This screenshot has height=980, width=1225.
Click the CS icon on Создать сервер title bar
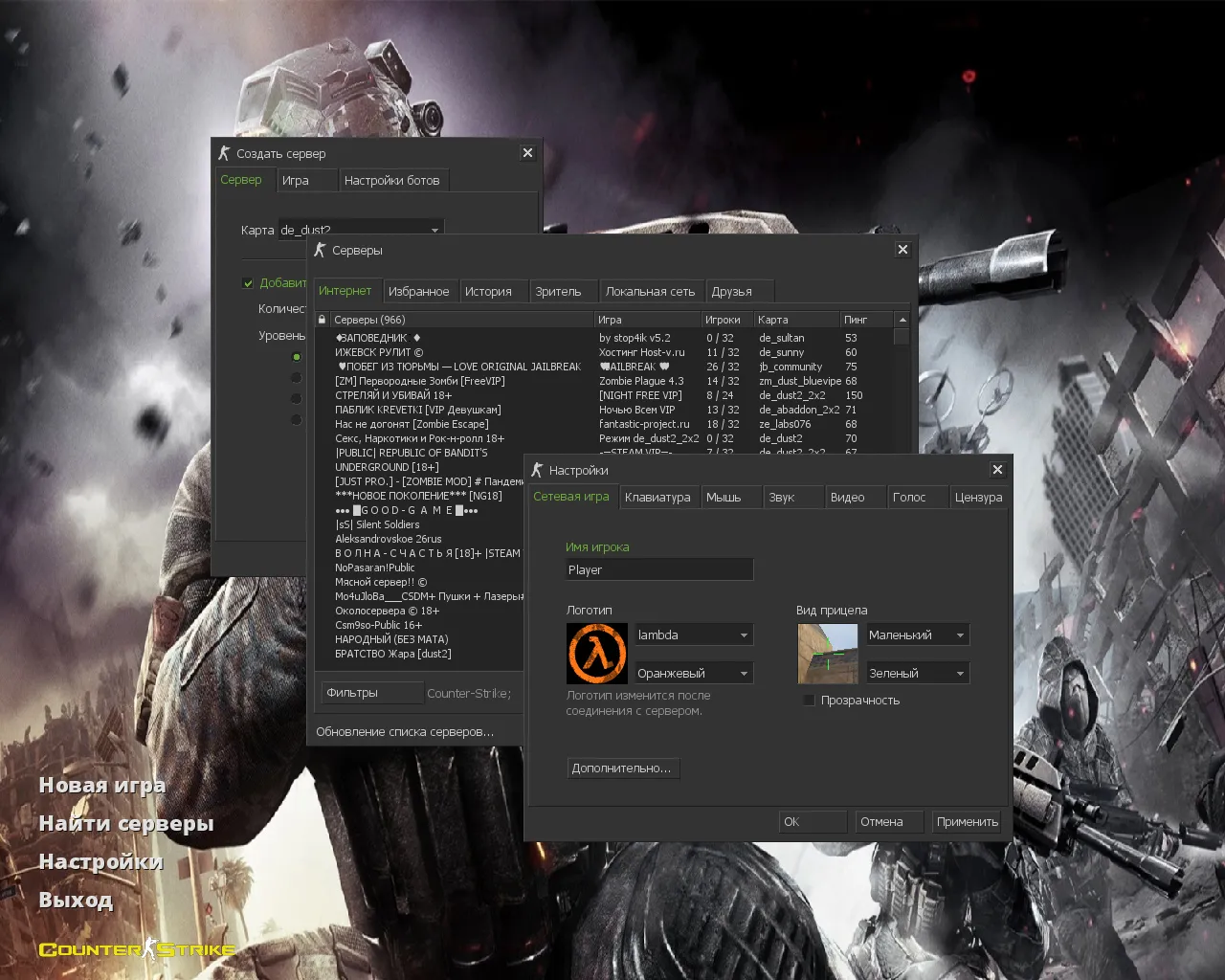[223, 152]
